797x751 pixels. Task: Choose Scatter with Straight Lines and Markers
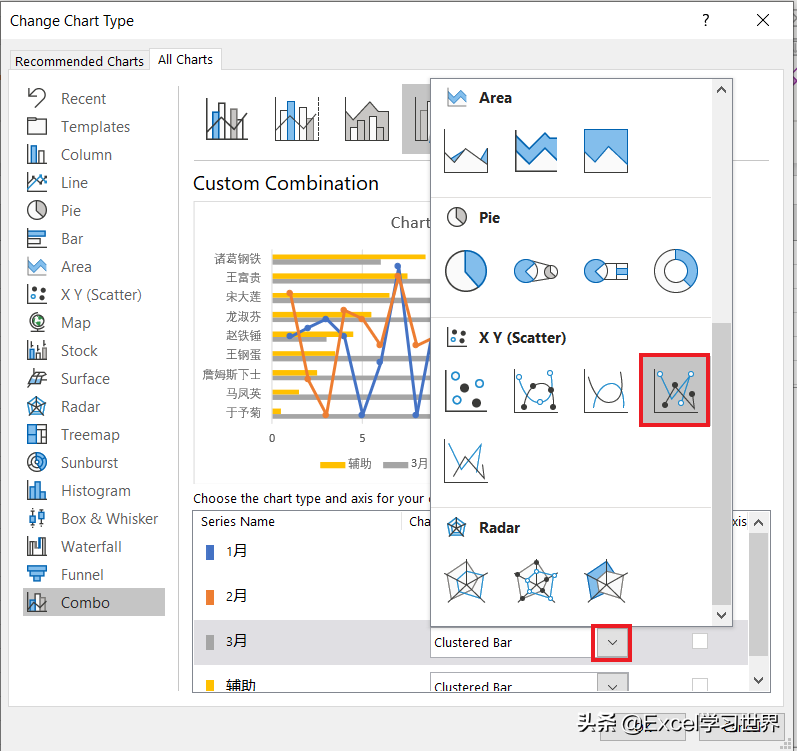click(675, 390)
